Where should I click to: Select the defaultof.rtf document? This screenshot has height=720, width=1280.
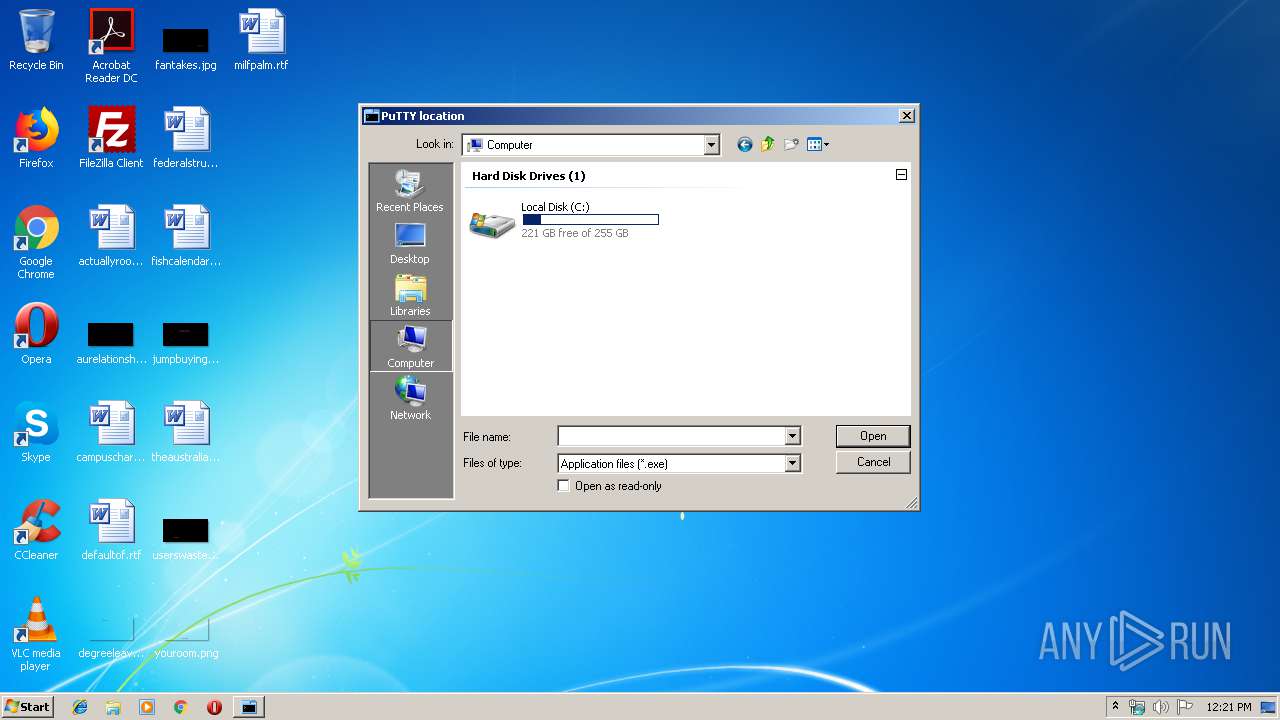click(111, 530)
